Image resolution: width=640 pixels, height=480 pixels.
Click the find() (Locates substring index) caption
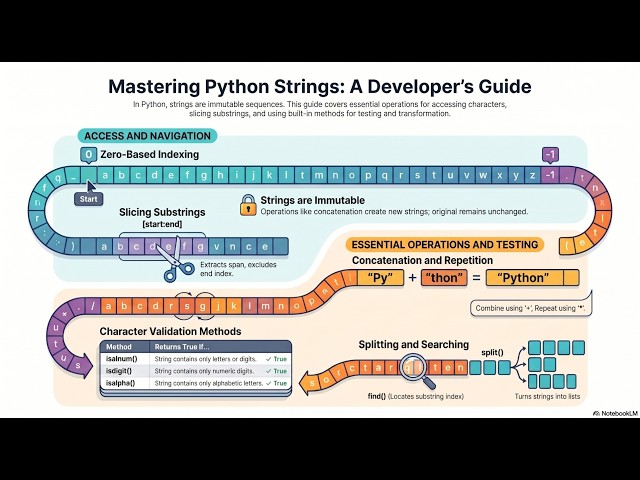tap(416, 396)
